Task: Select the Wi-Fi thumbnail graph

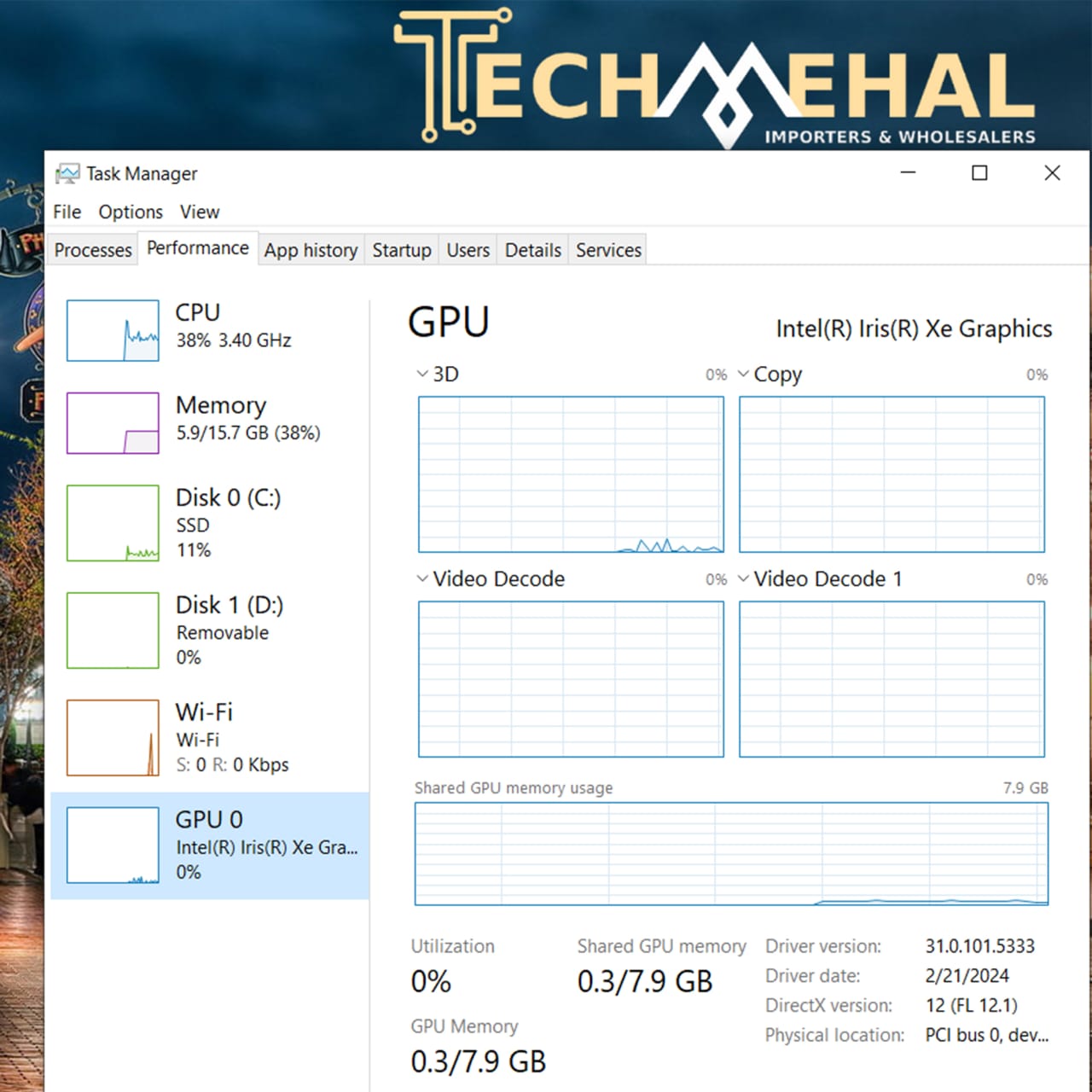Action: point(113,738)
